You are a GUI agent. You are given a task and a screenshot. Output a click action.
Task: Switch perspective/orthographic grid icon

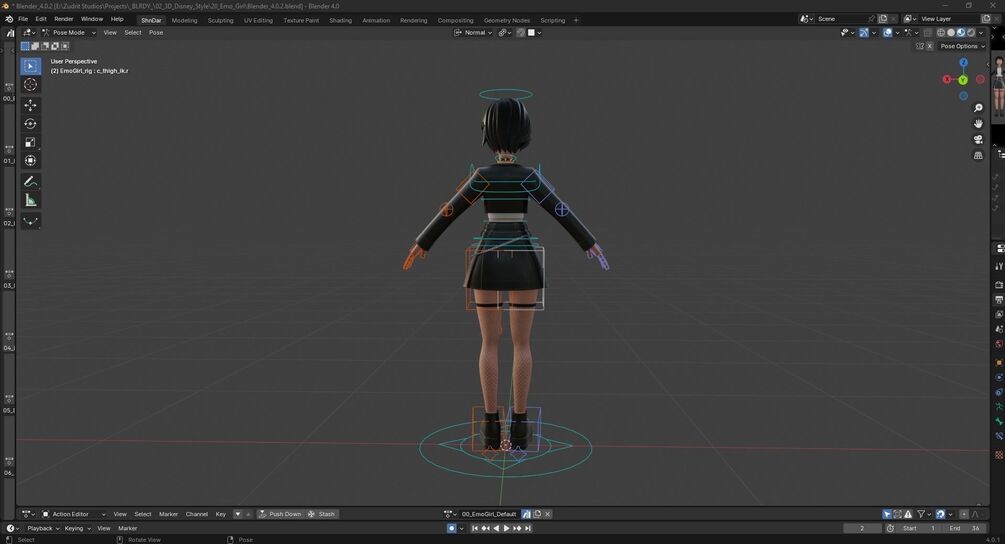click(x=978, y=156)
